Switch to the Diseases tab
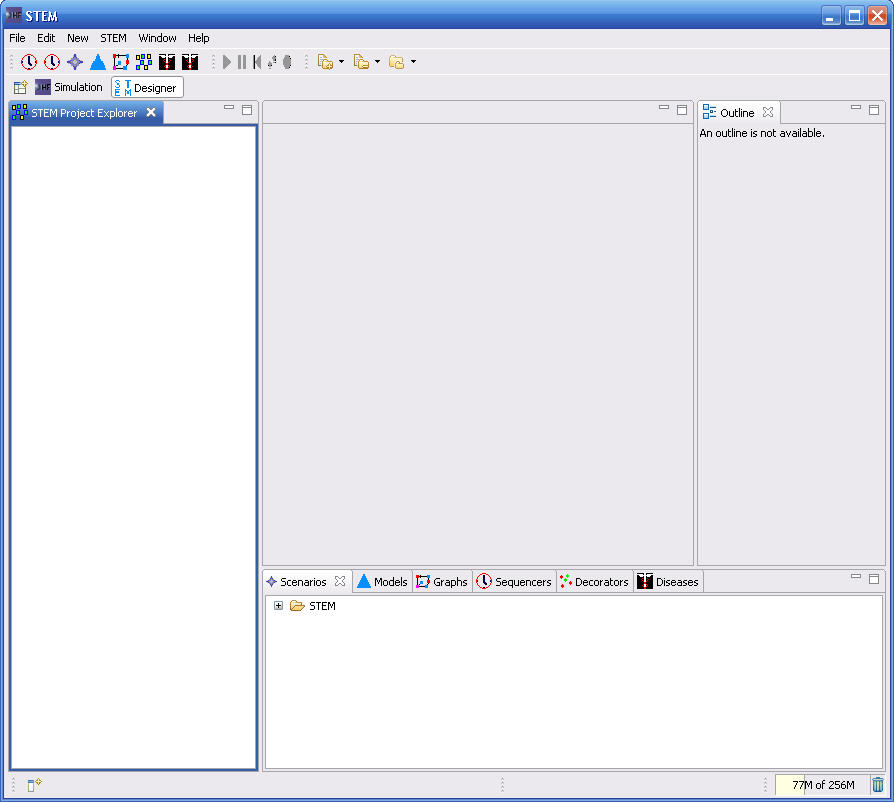This screenshot has width=894, height=802. coord(668,582)
